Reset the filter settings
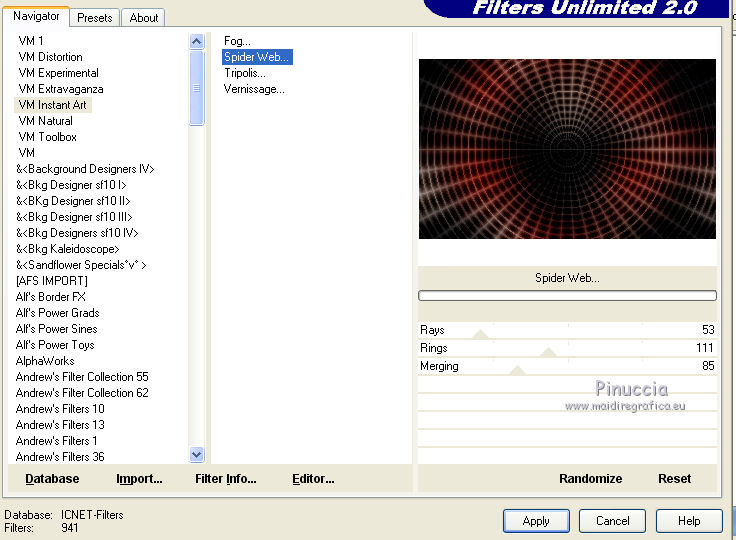 click(x=675, y=478)
